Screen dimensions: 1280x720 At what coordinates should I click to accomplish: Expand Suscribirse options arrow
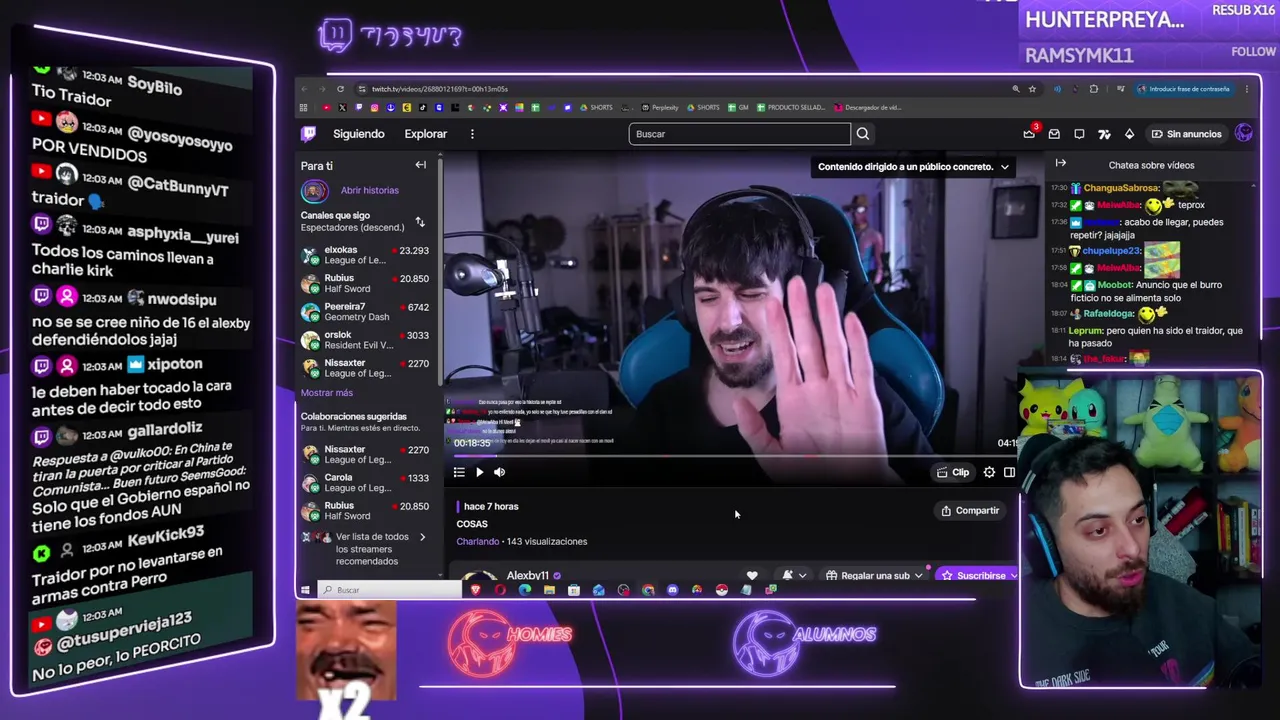tap(1012, 576)
